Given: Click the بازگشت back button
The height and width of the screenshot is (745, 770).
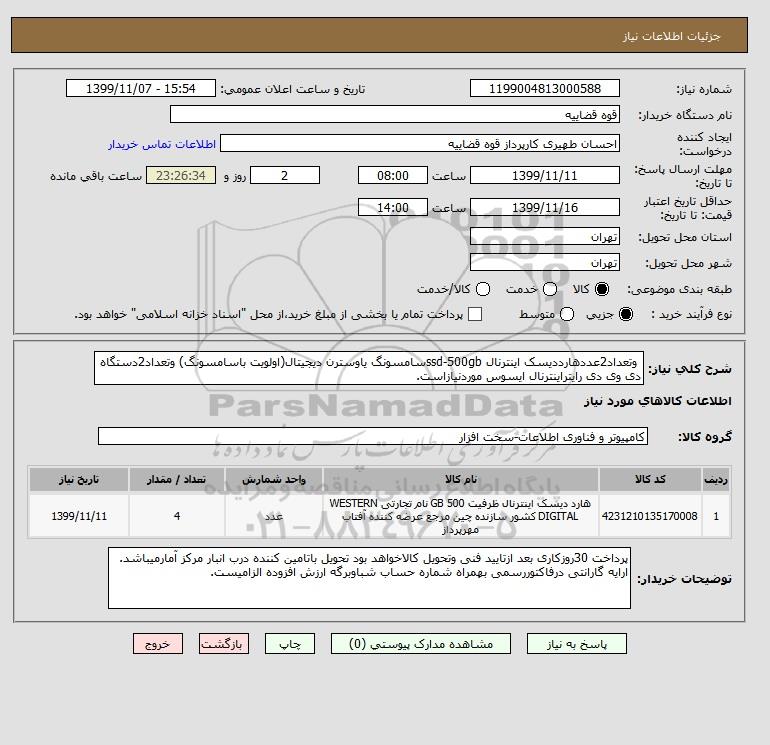Looking at the screenshot, I should [223, 644].
